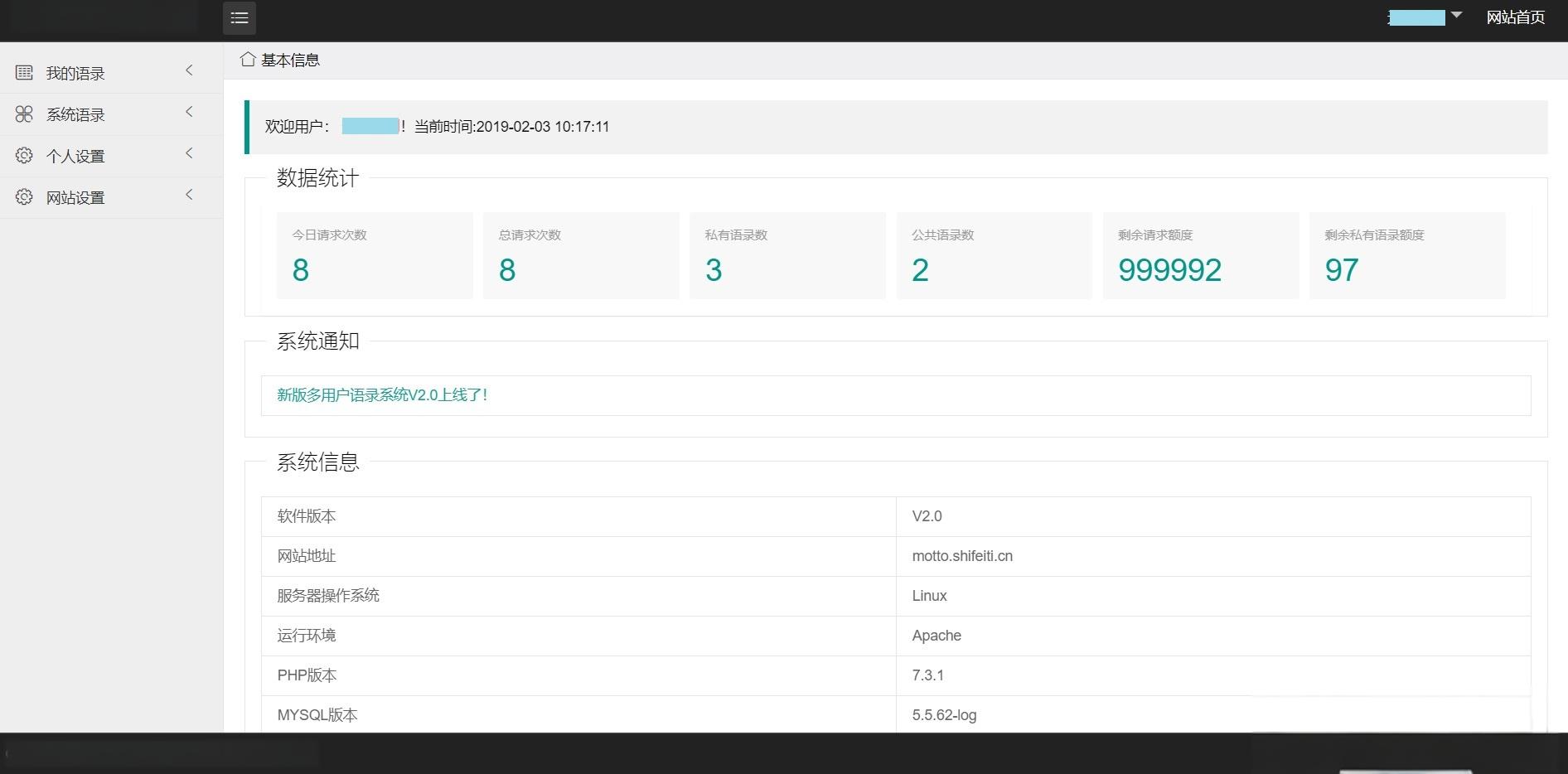Click the 公共语录数 statistic card
This screenshot has height=774, width=1568.
pyautogui.click(x=995, y=255)
